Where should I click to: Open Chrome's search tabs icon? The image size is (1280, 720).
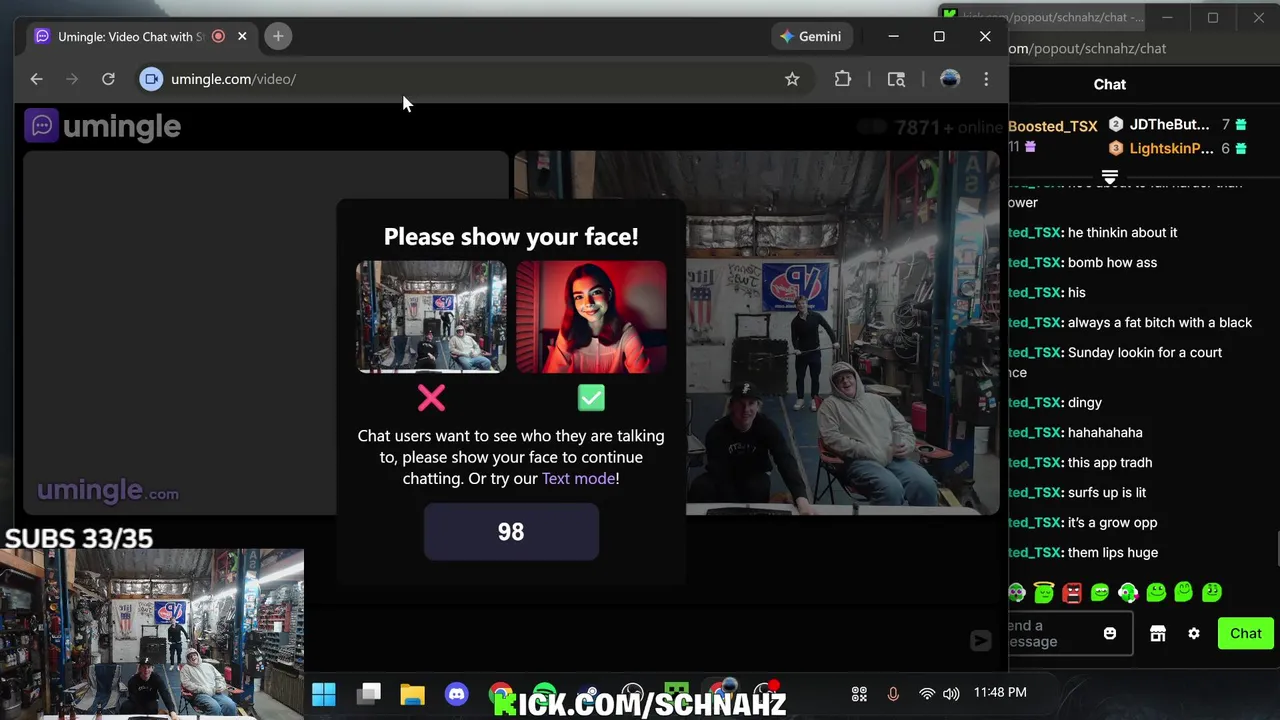(896, 79)
